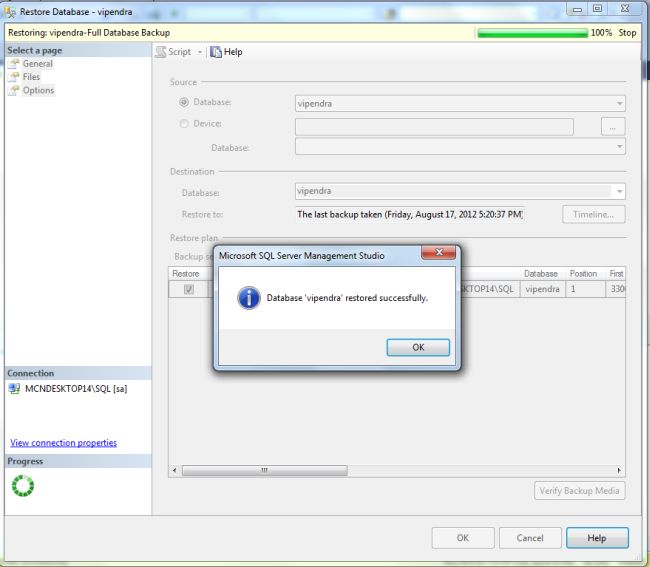Click the Options page icon

click(14, 90)
